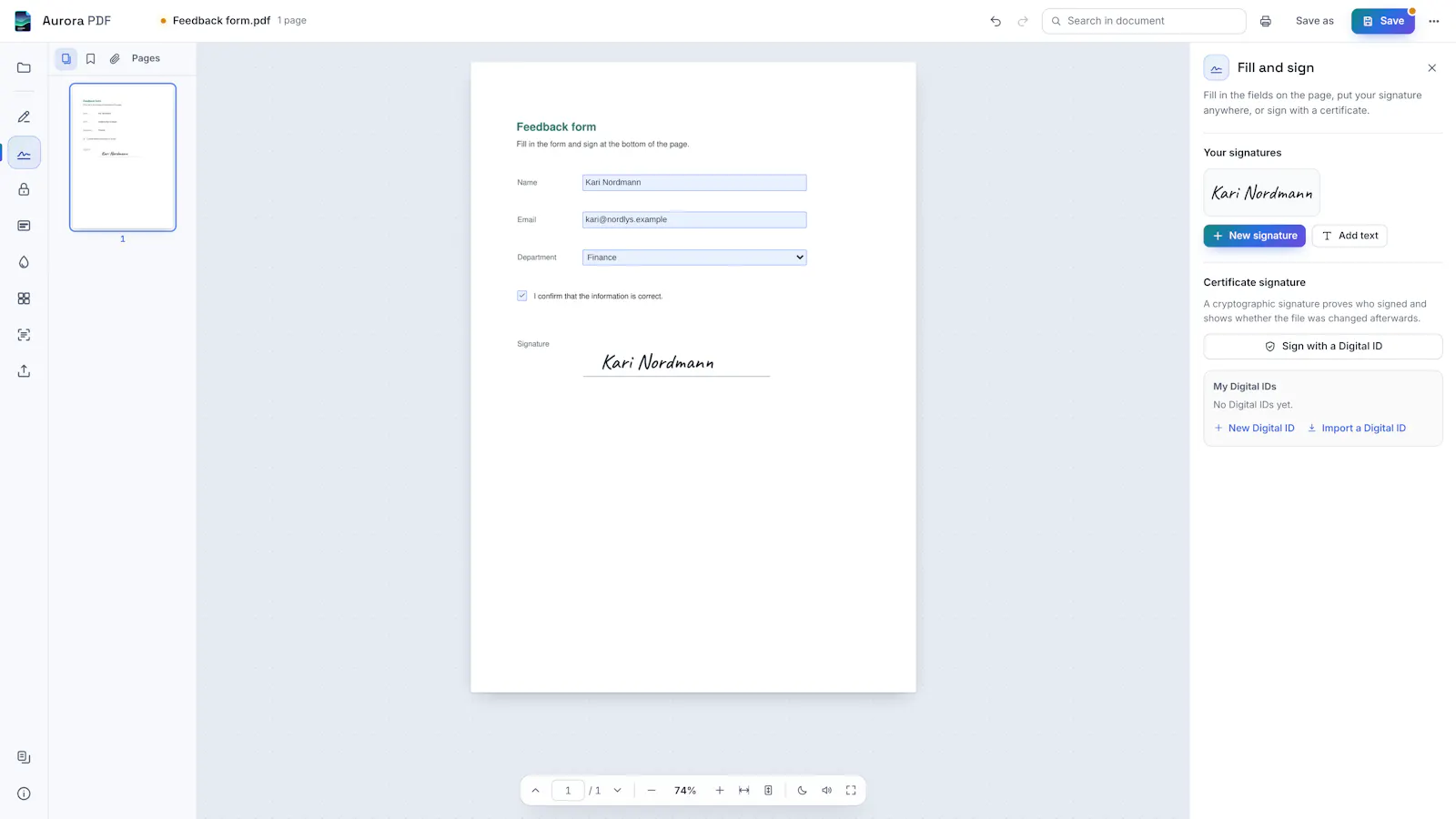Screen dimensions: 1456x819
Task: Zoom out with the minus button
Action: [652, 791]
